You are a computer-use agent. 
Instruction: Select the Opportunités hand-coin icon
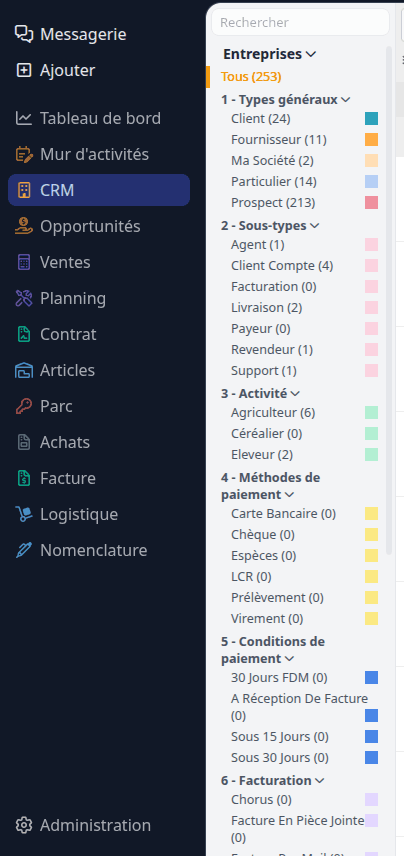[24, 227]
